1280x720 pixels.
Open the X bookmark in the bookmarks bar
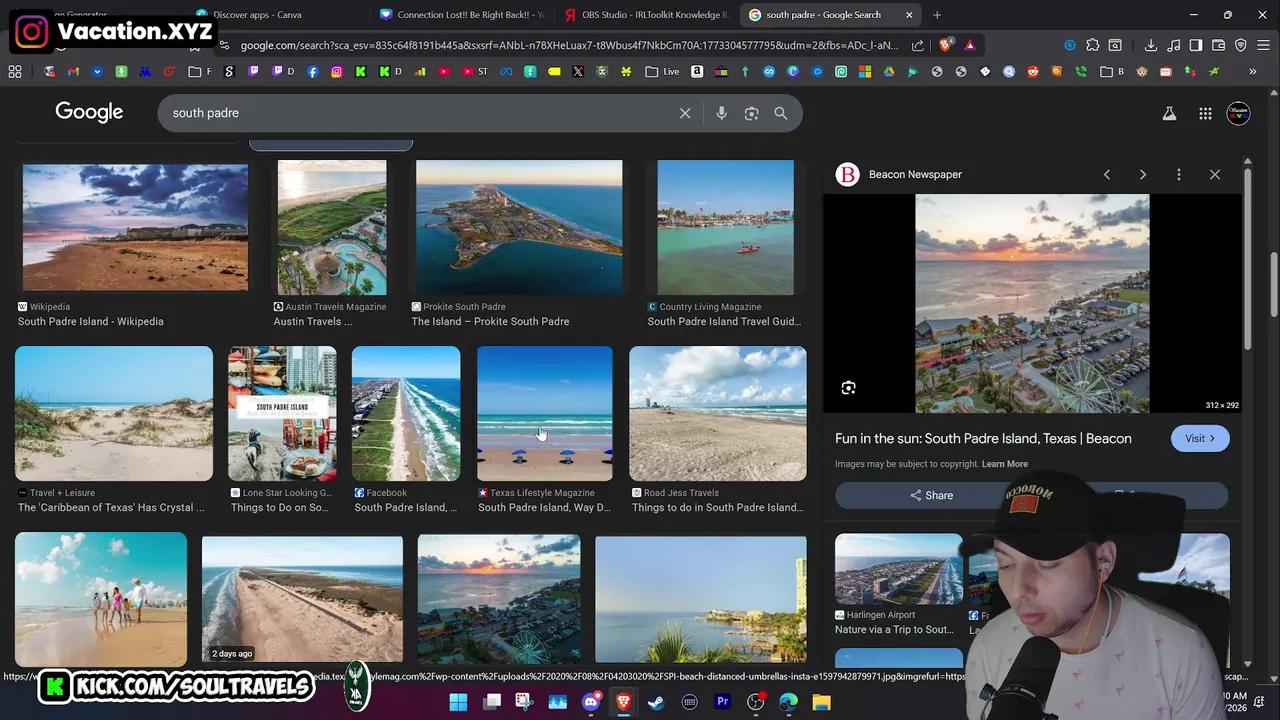(578, 72)
